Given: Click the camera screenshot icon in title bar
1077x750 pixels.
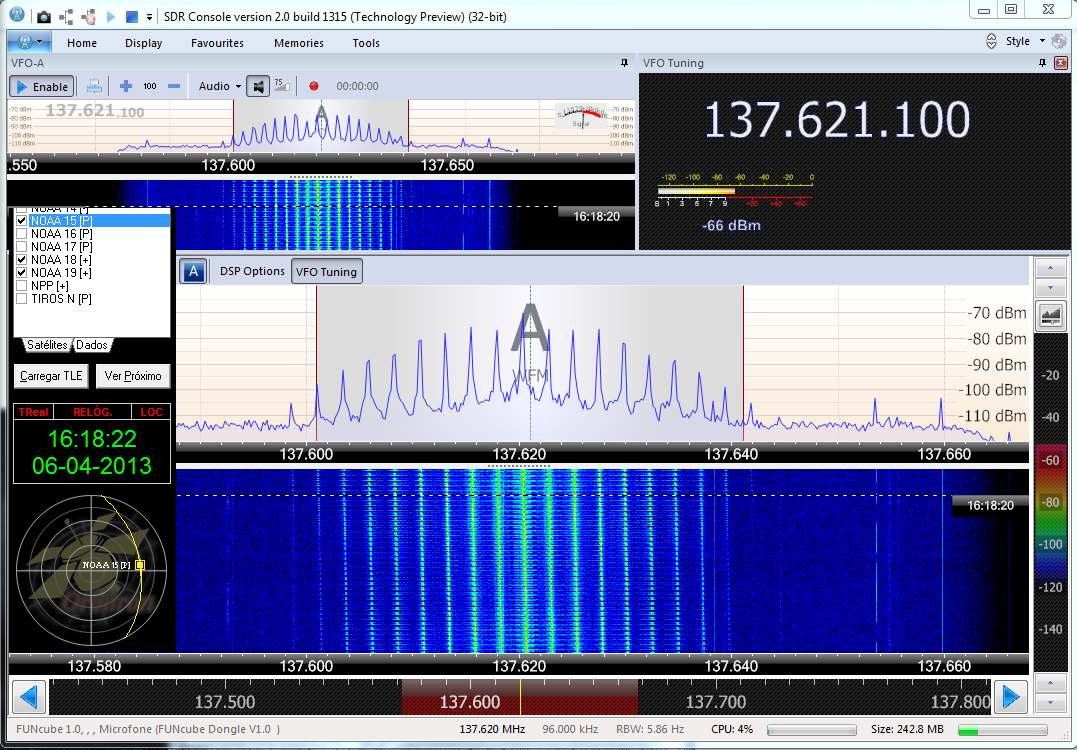Looking at the screenshot, I should (x=44, y=16).
